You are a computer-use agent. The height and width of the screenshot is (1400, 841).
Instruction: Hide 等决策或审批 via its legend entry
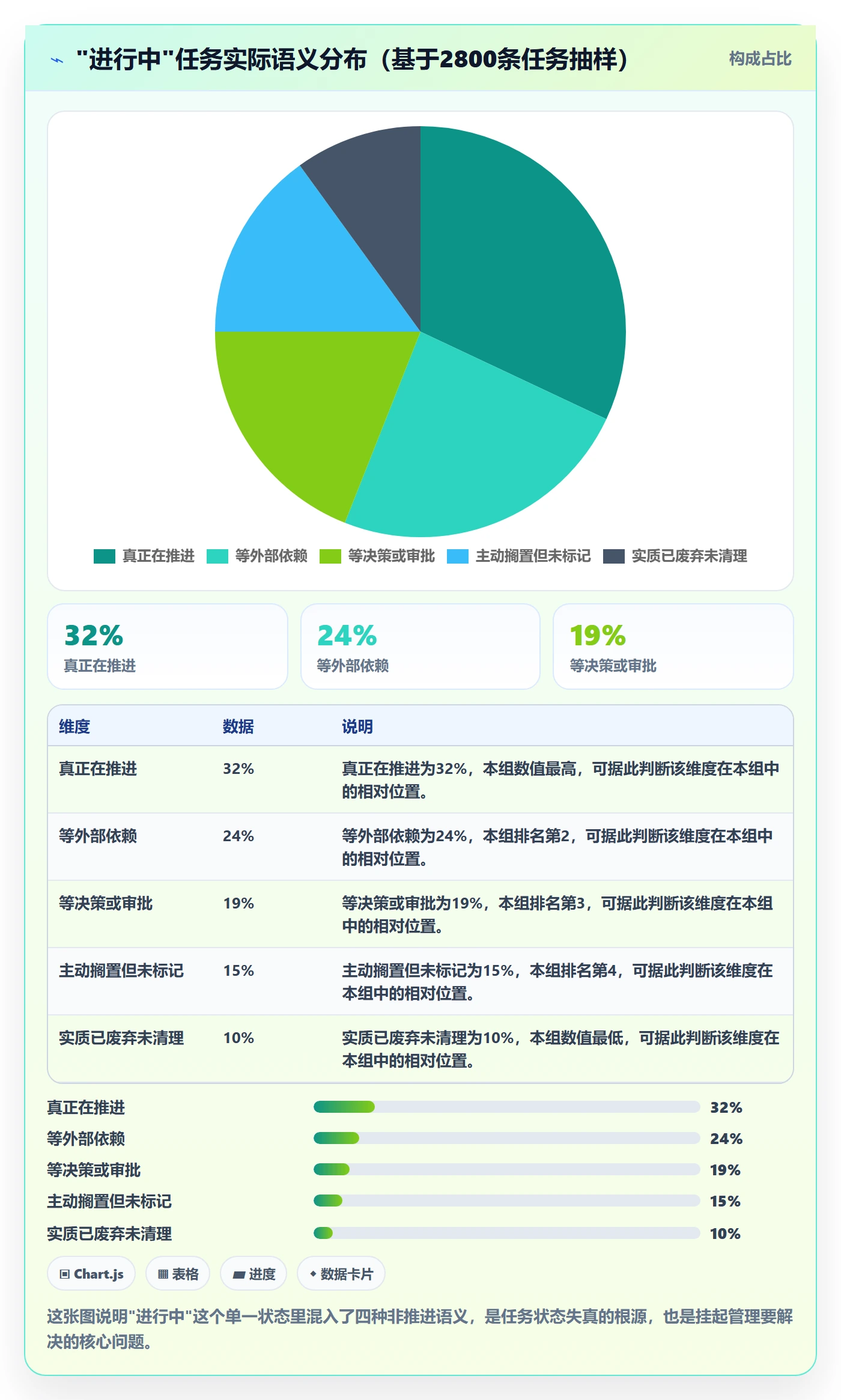(x=377, y=556)
